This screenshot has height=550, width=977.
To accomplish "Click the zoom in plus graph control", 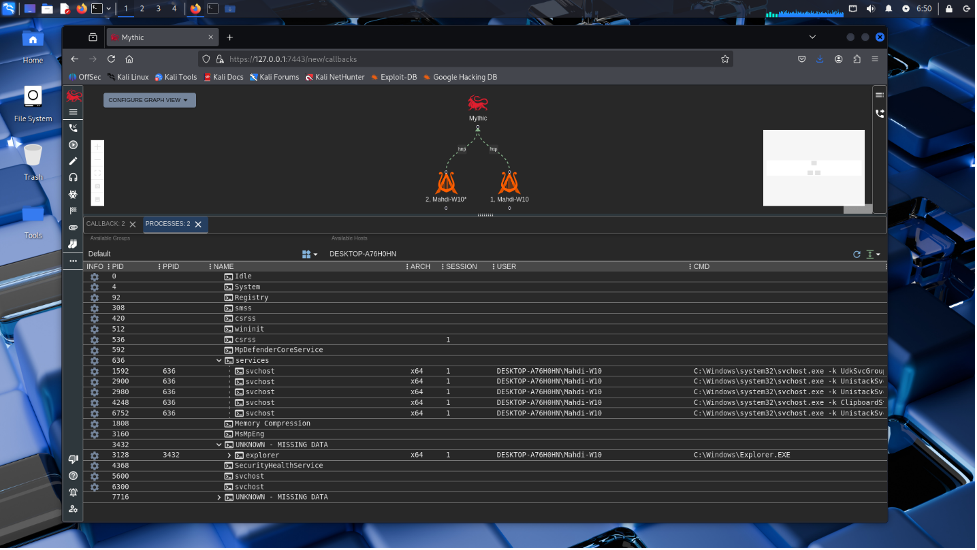I will [97, 147].
